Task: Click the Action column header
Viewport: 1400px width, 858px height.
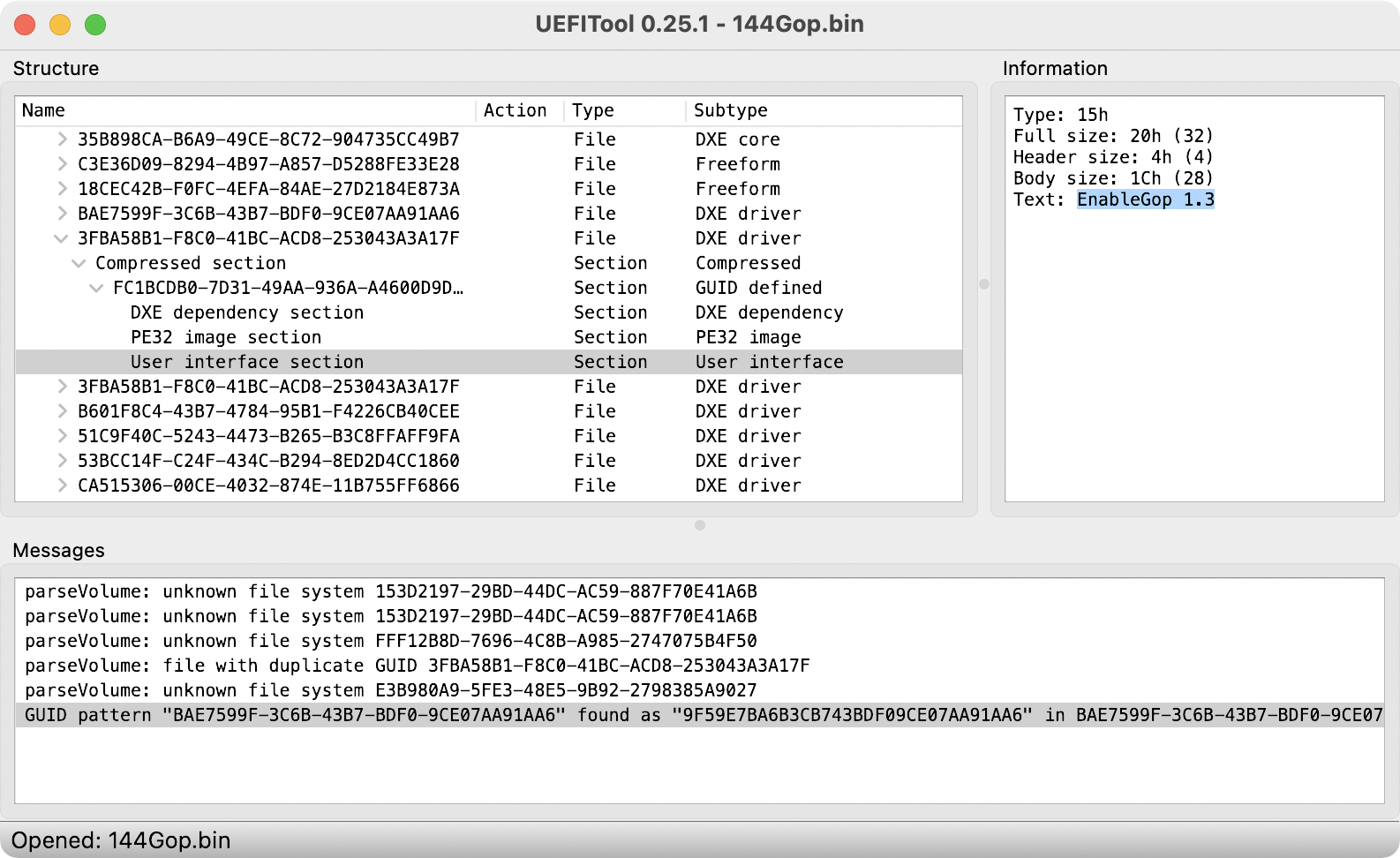Action: tap(520, 110)
